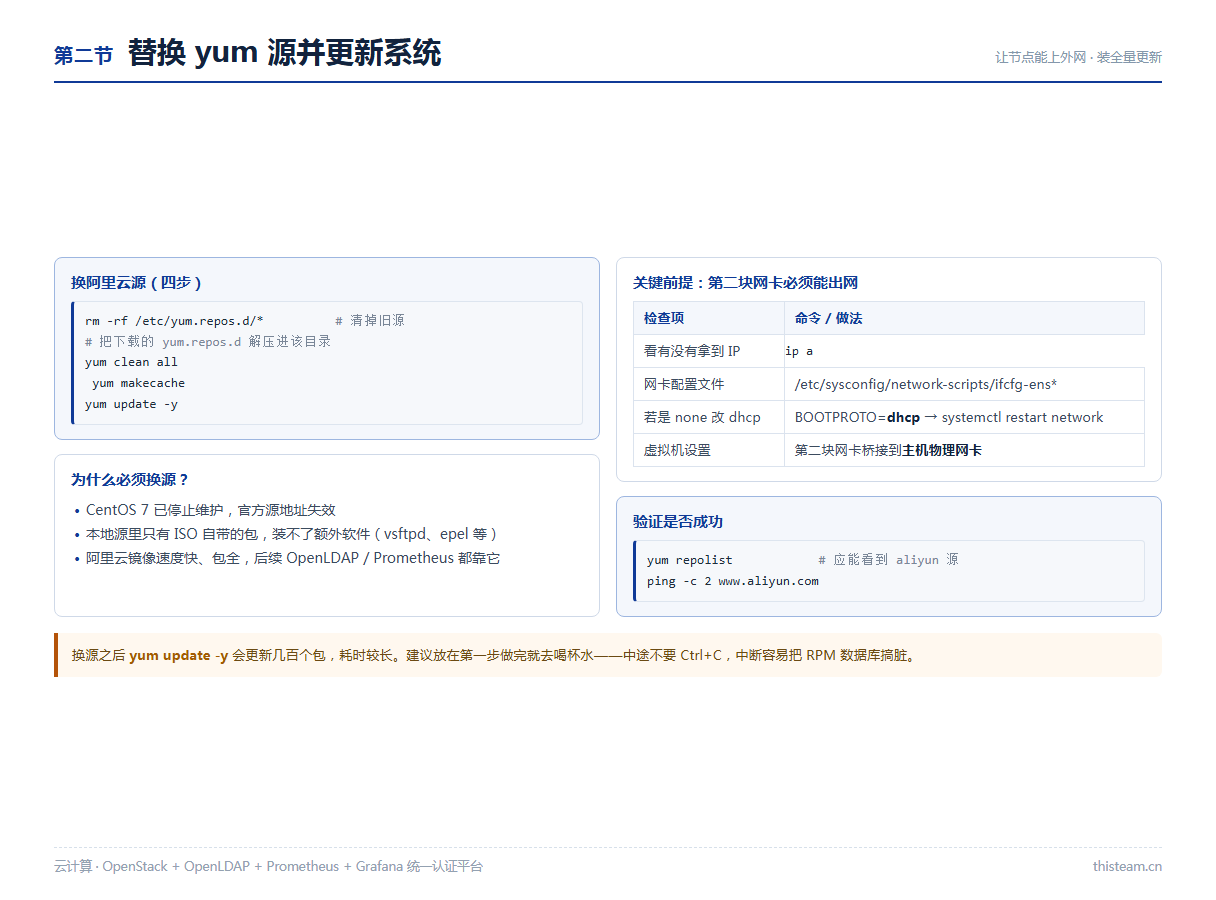Click the '/etc/sysconfig/network-scripts/ifcfg-ens*' path cell

pyautogui.click(x=965, y=384)
